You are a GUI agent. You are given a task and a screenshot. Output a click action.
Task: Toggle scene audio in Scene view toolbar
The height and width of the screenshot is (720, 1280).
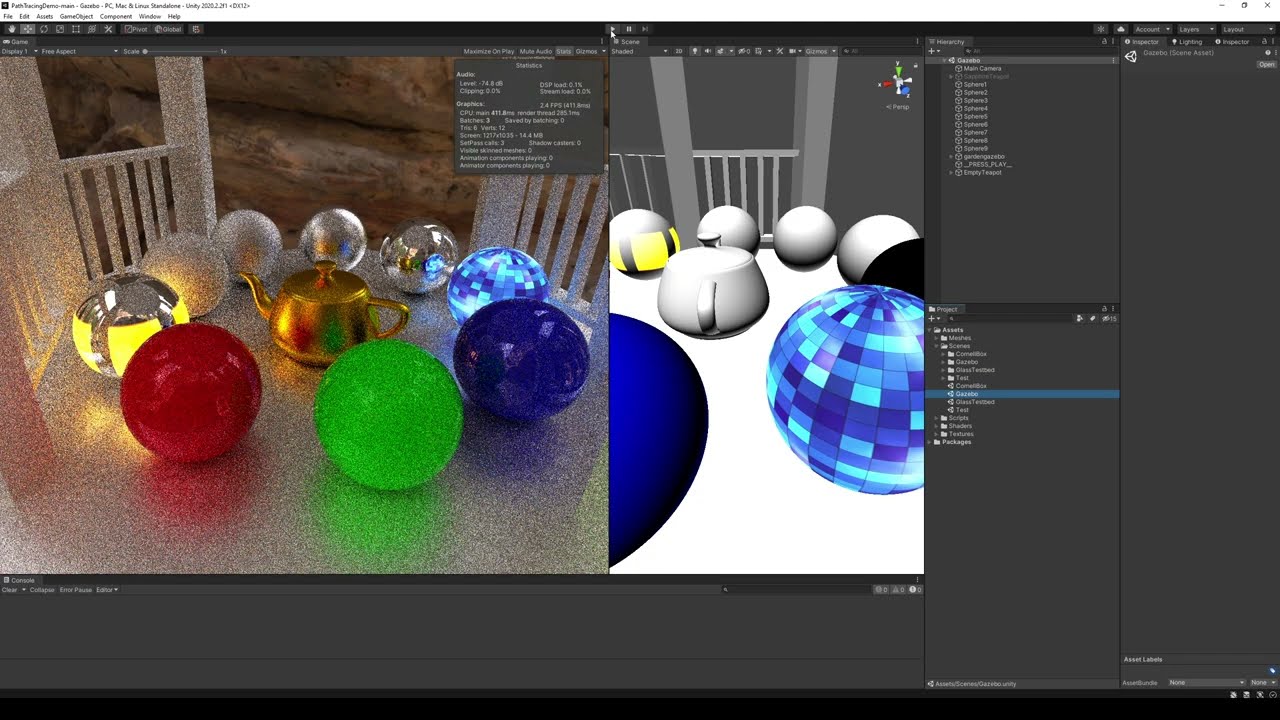(708, 51)
